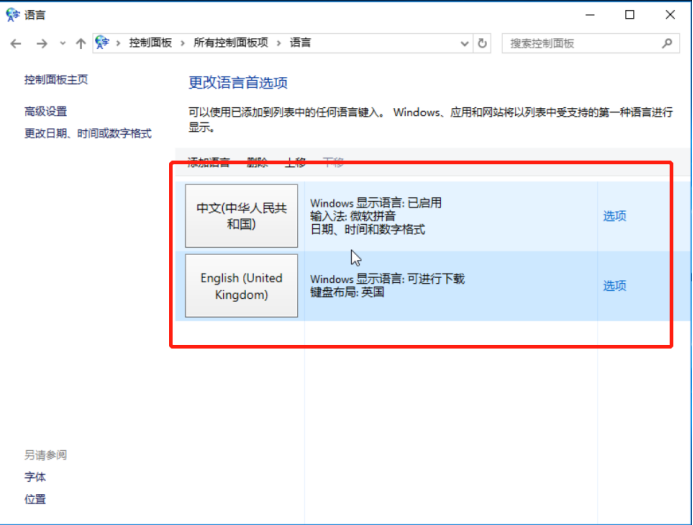Click Windows 显示语言: 已启用 text

click(x=376, y=203)
